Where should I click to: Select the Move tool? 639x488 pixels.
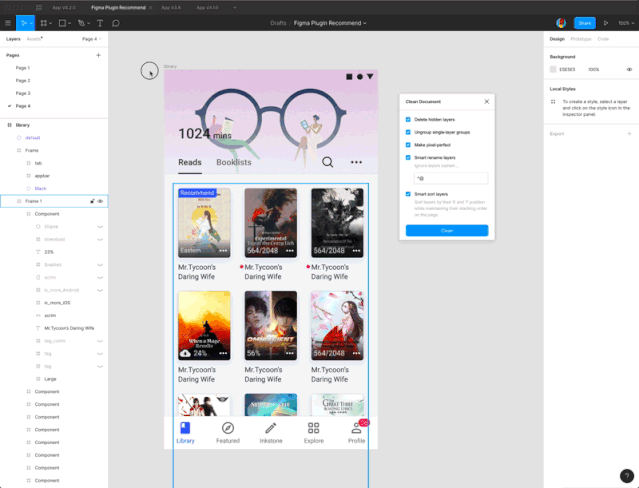click(x=23, y=23)
